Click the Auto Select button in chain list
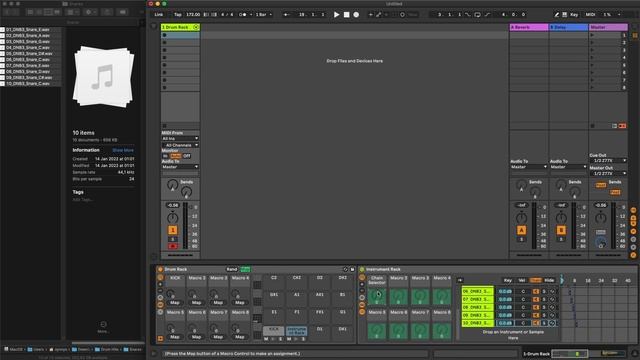 460,280
